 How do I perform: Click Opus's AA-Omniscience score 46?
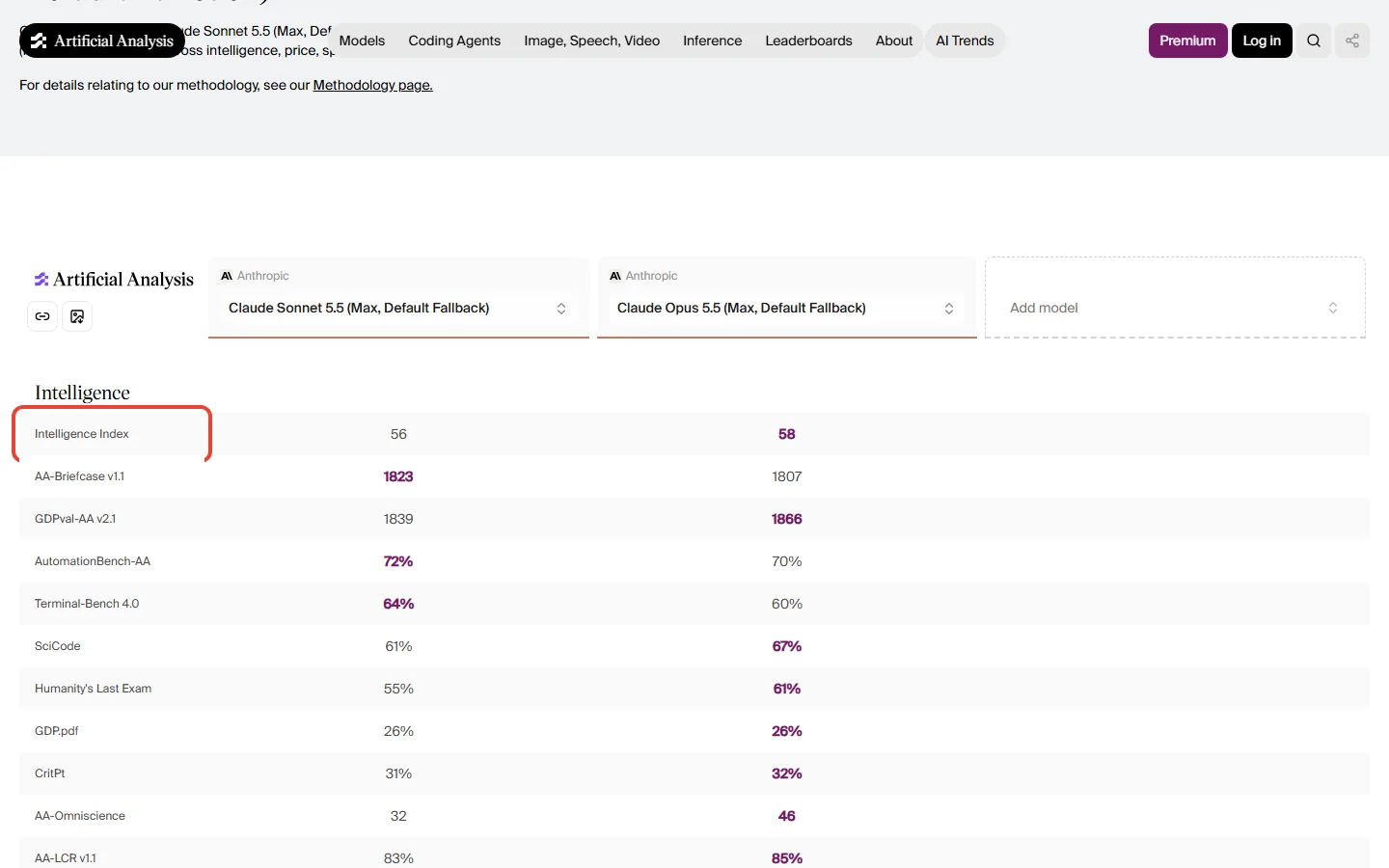pos(787,816)
